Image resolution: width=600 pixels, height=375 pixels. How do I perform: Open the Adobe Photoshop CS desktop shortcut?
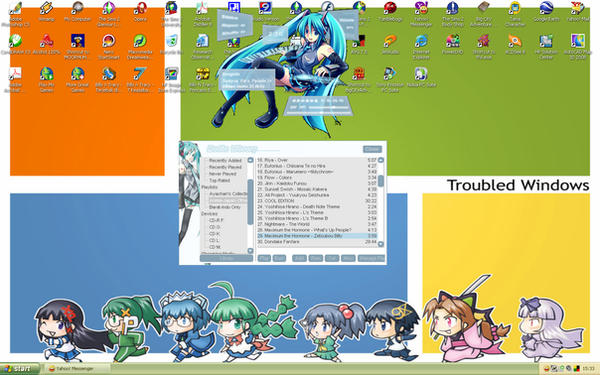[16, 14]
